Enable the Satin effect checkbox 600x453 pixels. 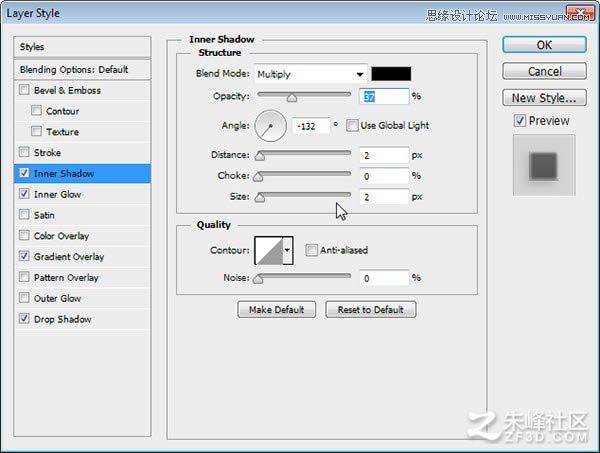[24, 214]
